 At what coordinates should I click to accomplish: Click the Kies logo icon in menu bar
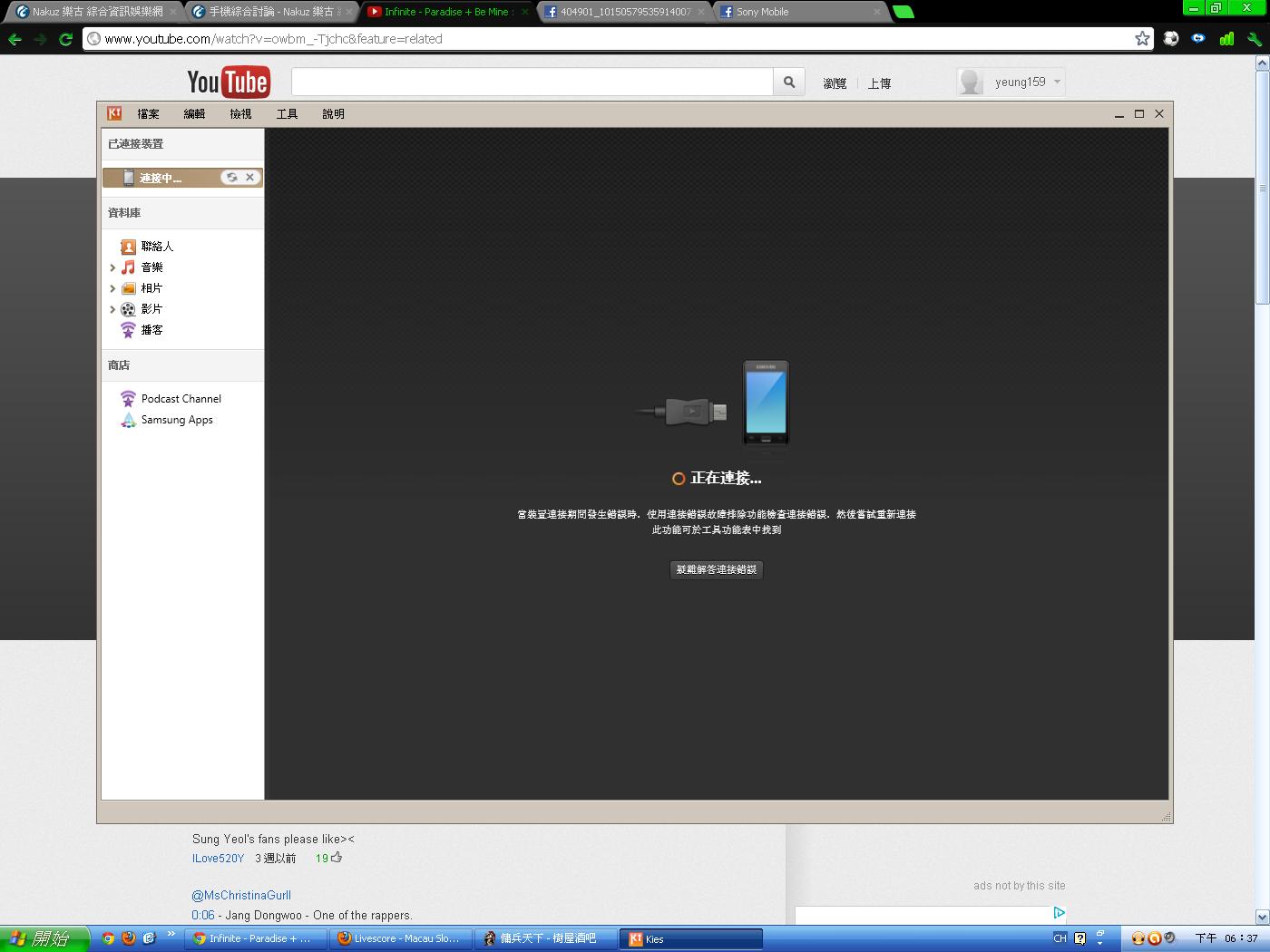click(114, 113)
